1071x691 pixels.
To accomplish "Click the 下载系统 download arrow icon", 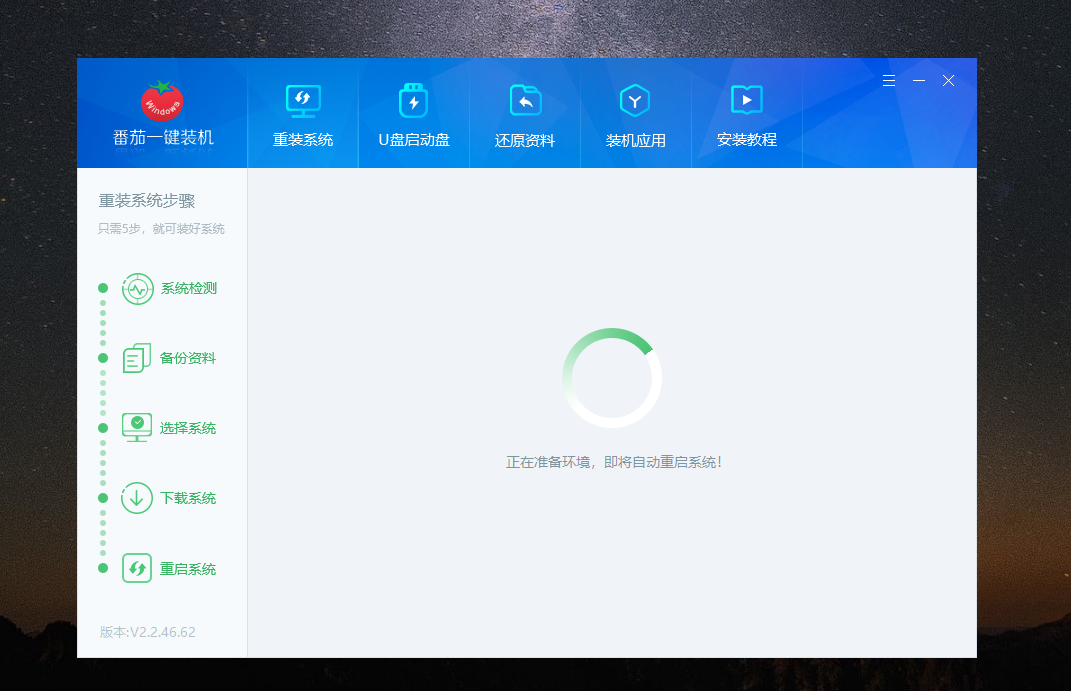I will (137, 498).
